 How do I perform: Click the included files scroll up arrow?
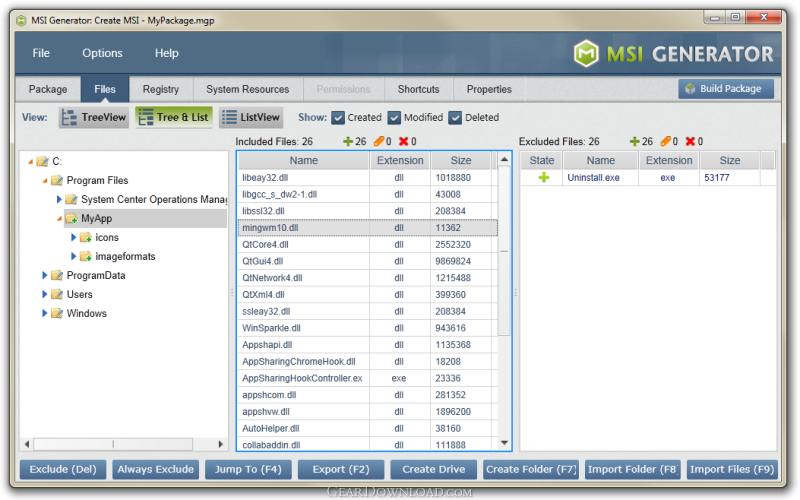(504, 160)
